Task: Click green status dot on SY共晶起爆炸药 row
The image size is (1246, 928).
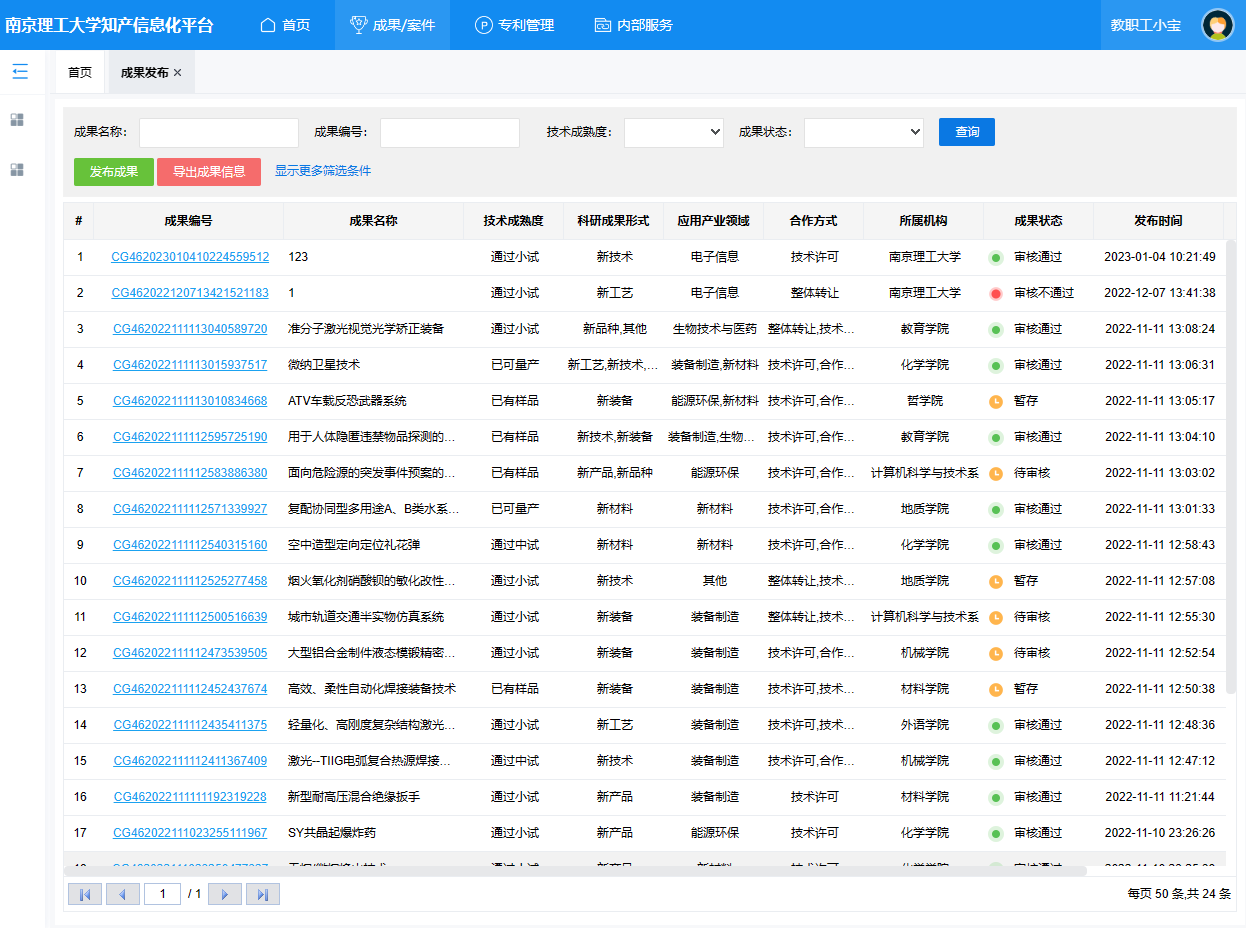Action: (x=996, y=834)
